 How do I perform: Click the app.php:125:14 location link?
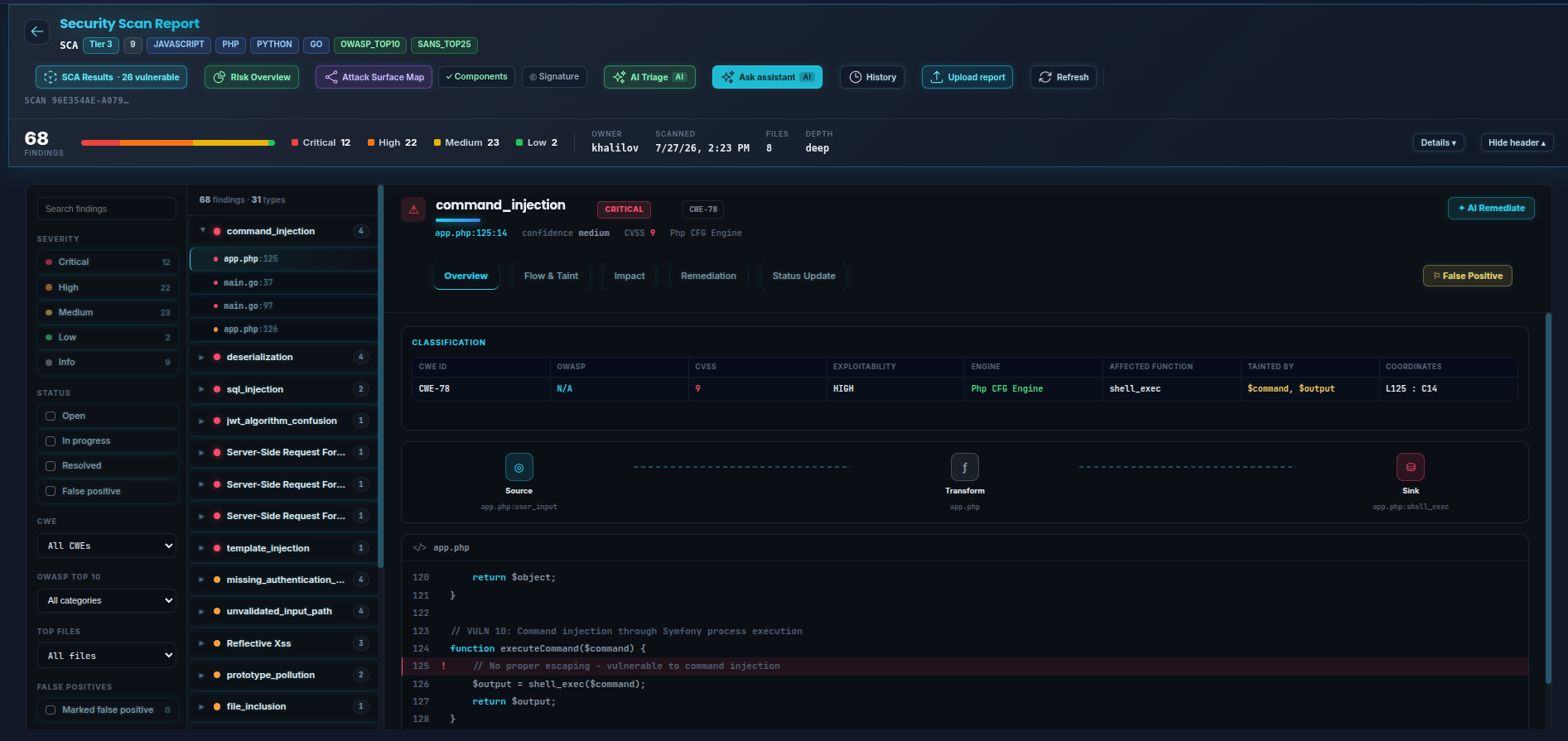coord(470,233)
